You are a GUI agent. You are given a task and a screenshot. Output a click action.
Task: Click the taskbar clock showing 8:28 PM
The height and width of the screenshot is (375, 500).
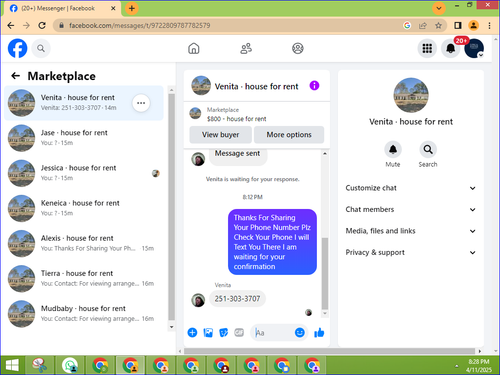coord(479,366)
